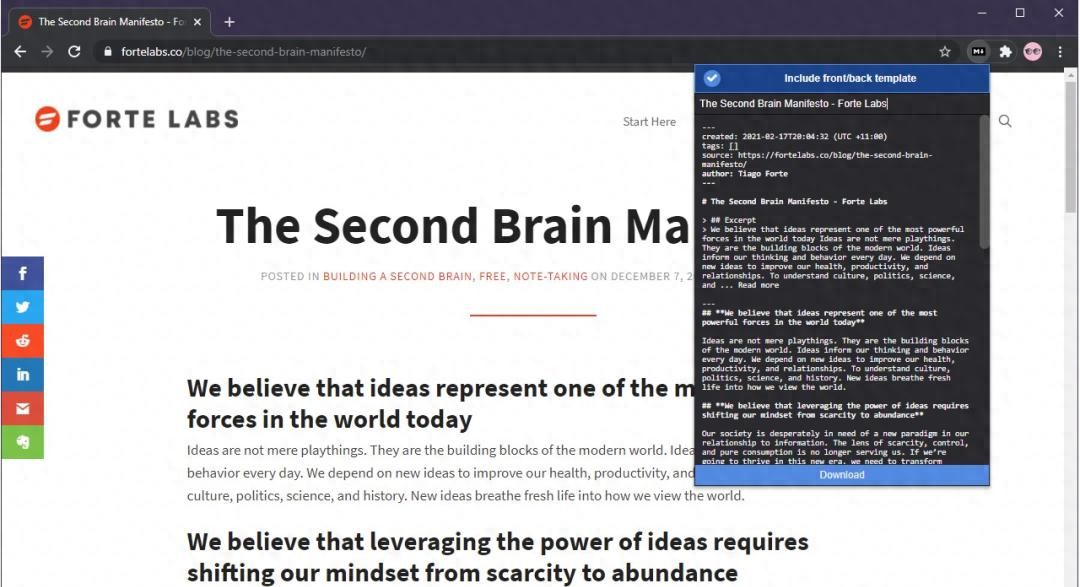1080x587 pixels.
Task: Open the Extensions puzzle menu
Action: (1006, 52)
